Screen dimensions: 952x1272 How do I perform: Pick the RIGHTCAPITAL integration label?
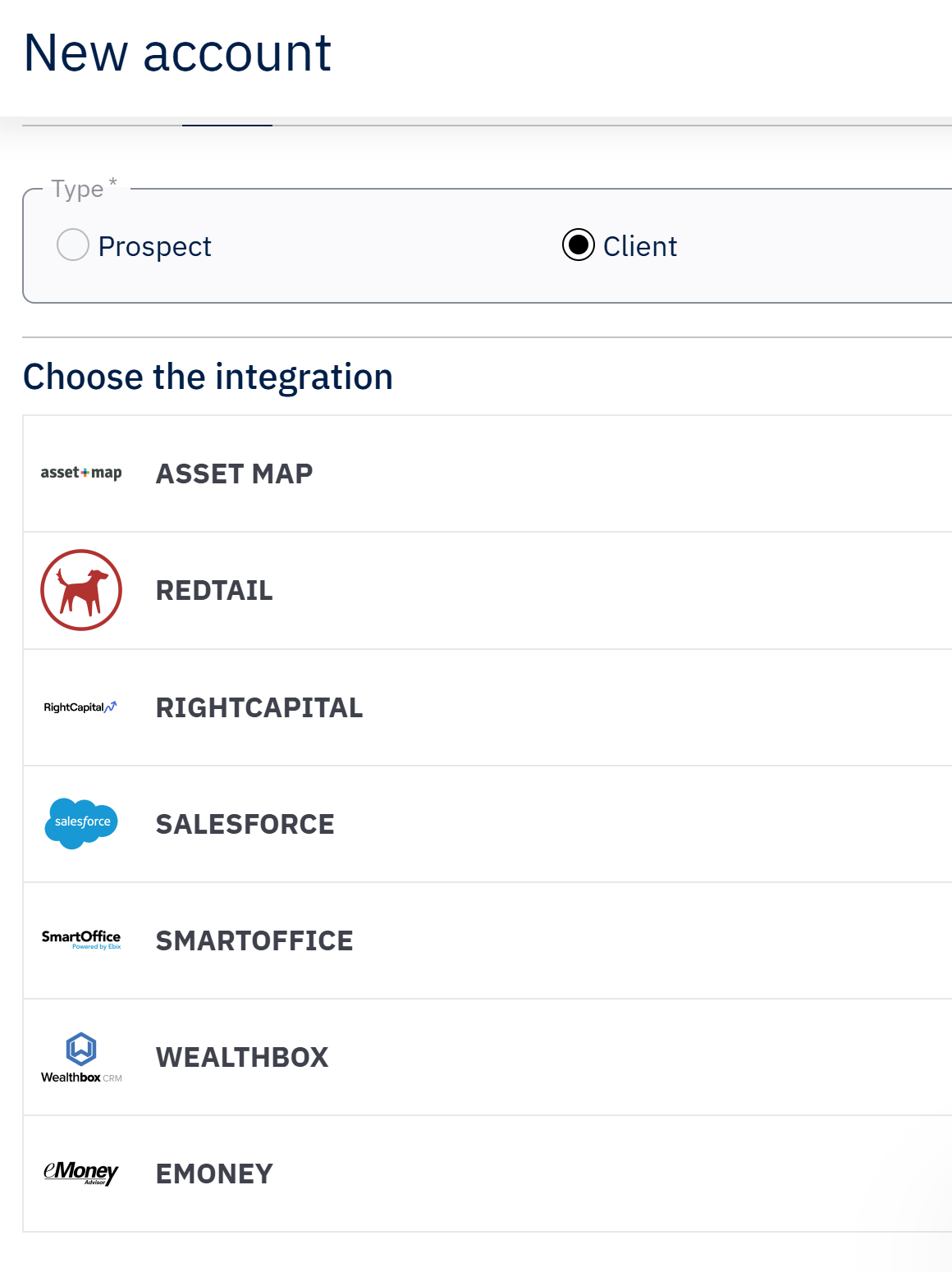259,707
